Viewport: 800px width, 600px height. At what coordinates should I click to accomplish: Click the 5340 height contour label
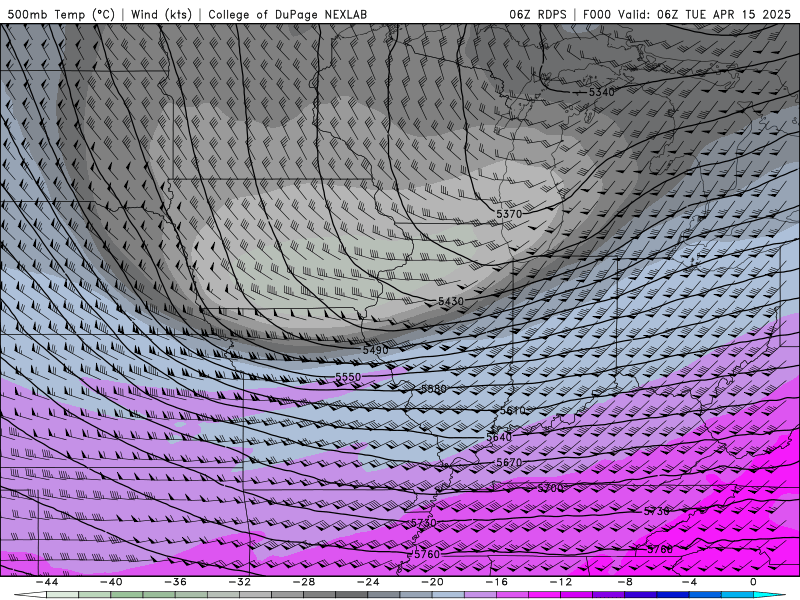pos(602,92)
